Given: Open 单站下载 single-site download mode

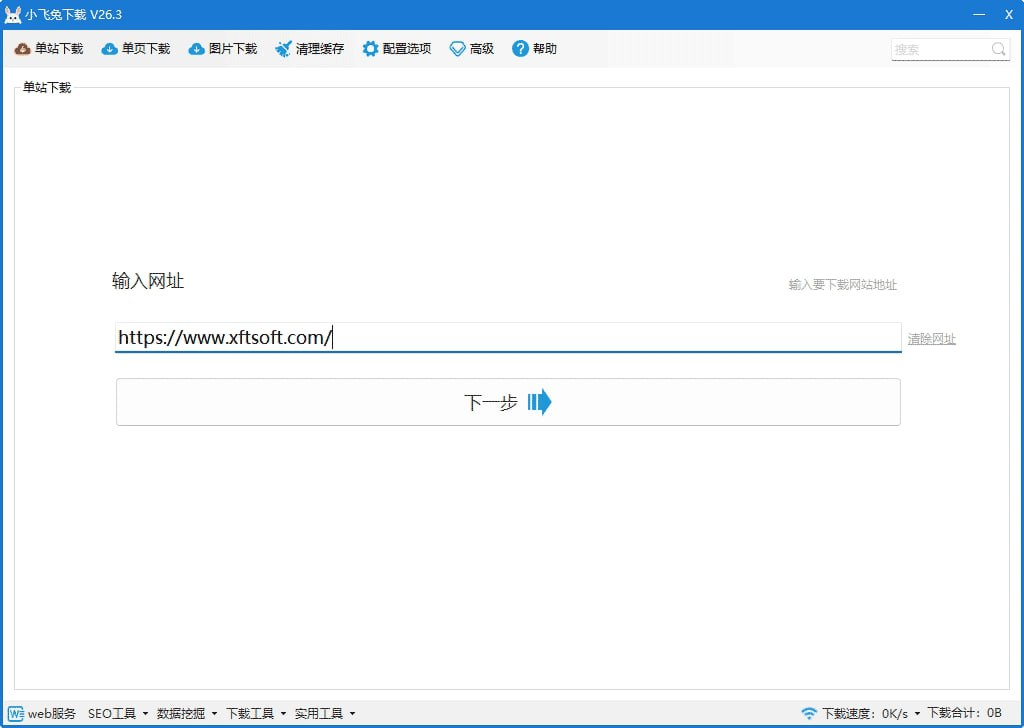Looking at the screenshot, I should [x=49, y=49].
